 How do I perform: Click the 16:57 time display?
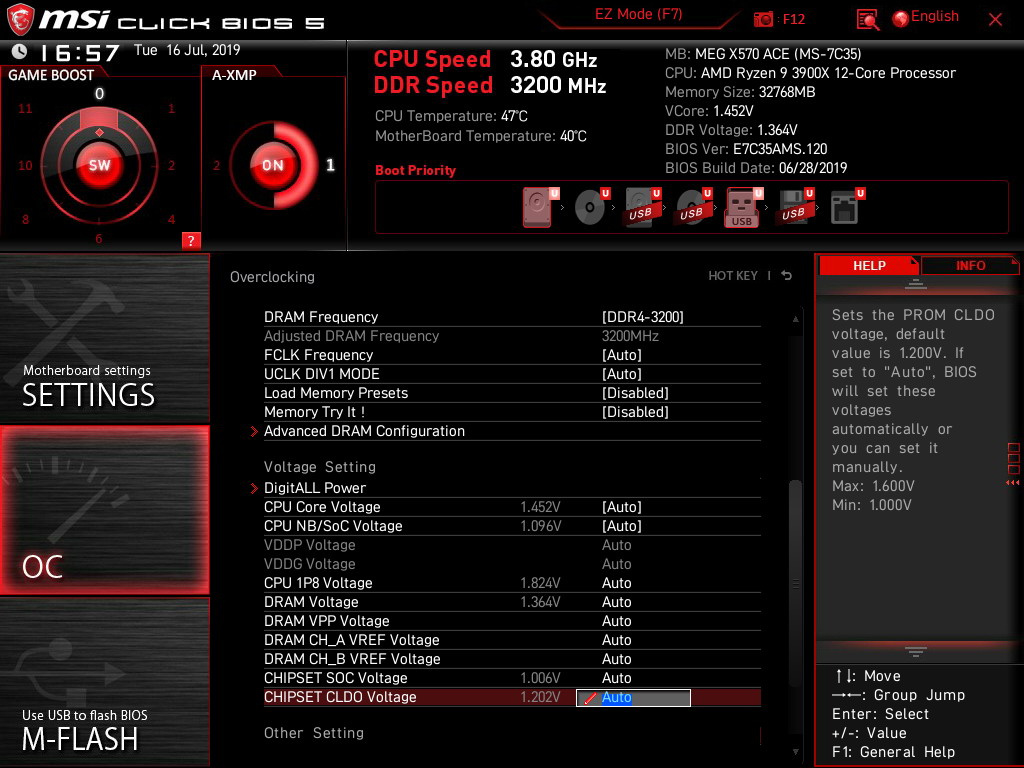[80, 52]
